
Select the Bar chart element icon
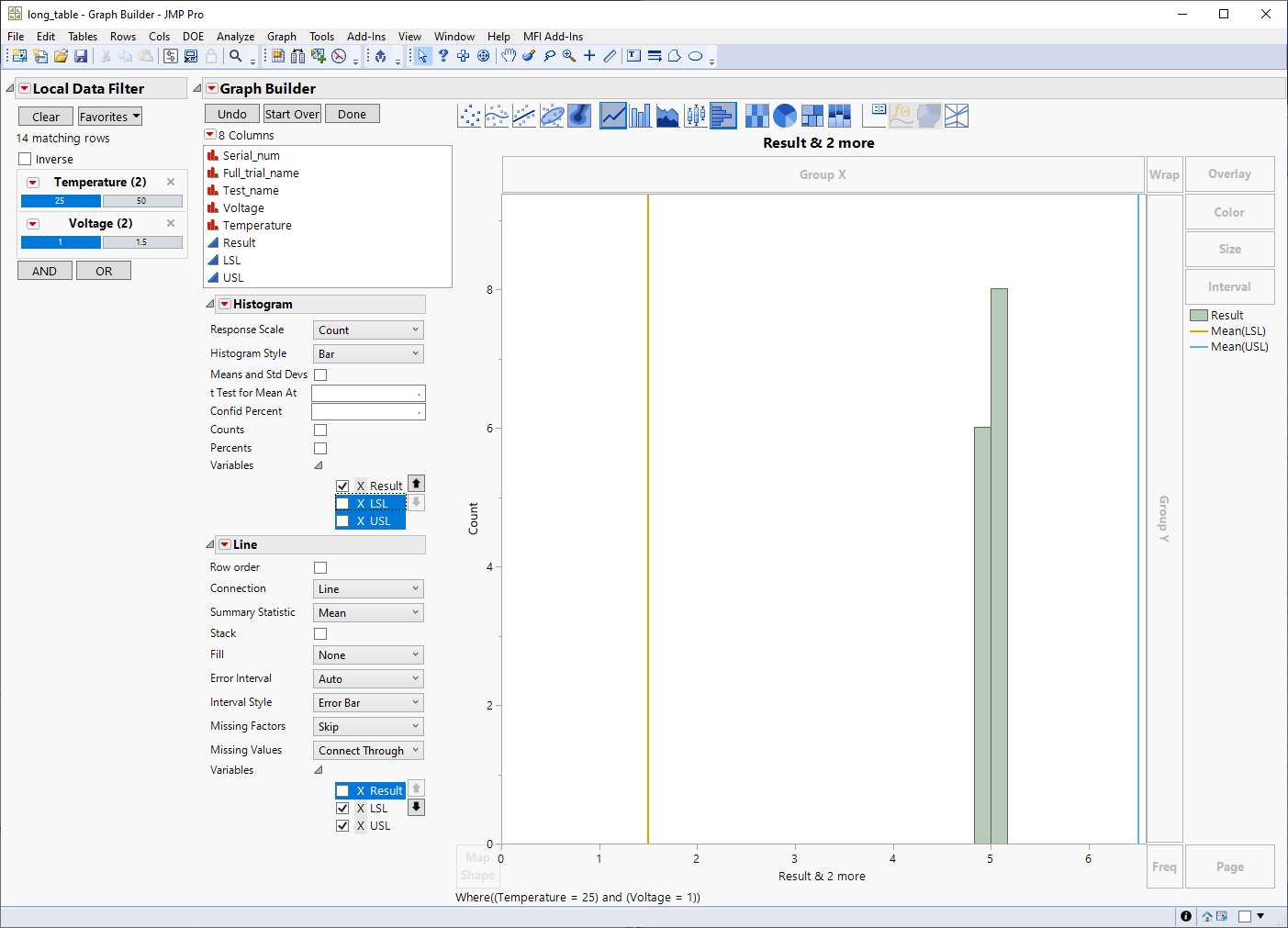click(641, 116)
